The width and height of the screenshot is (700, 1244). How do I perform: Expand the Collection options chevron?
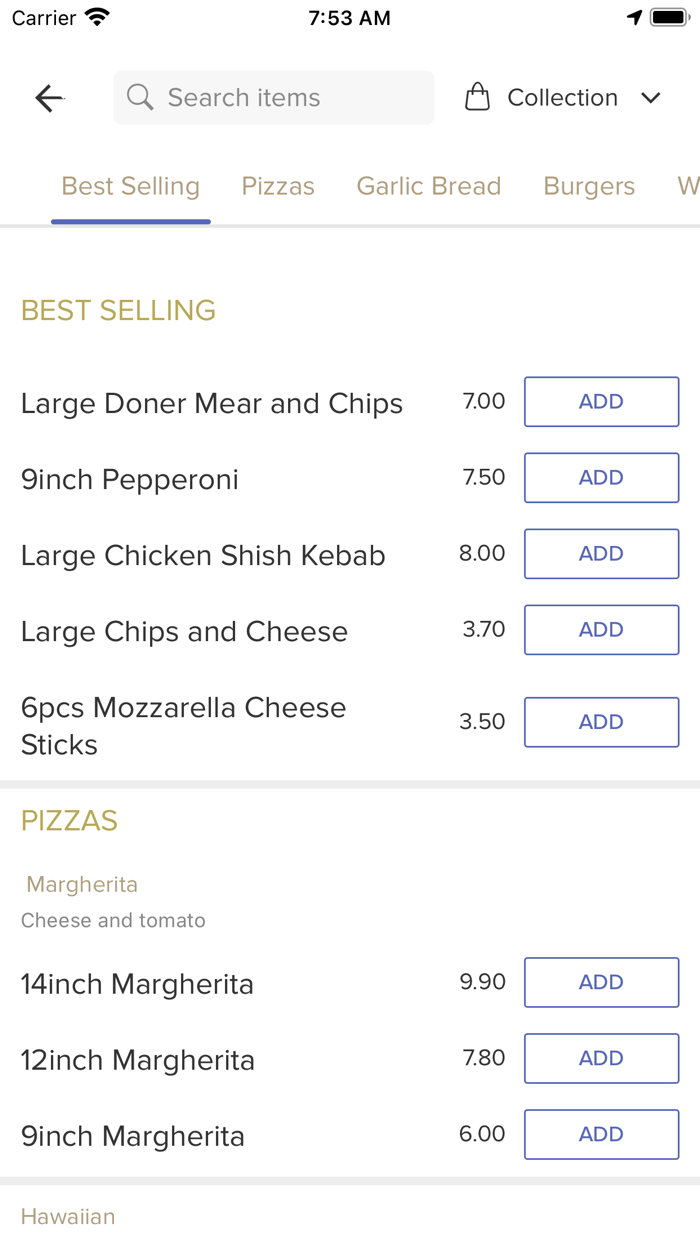point(651,98)
